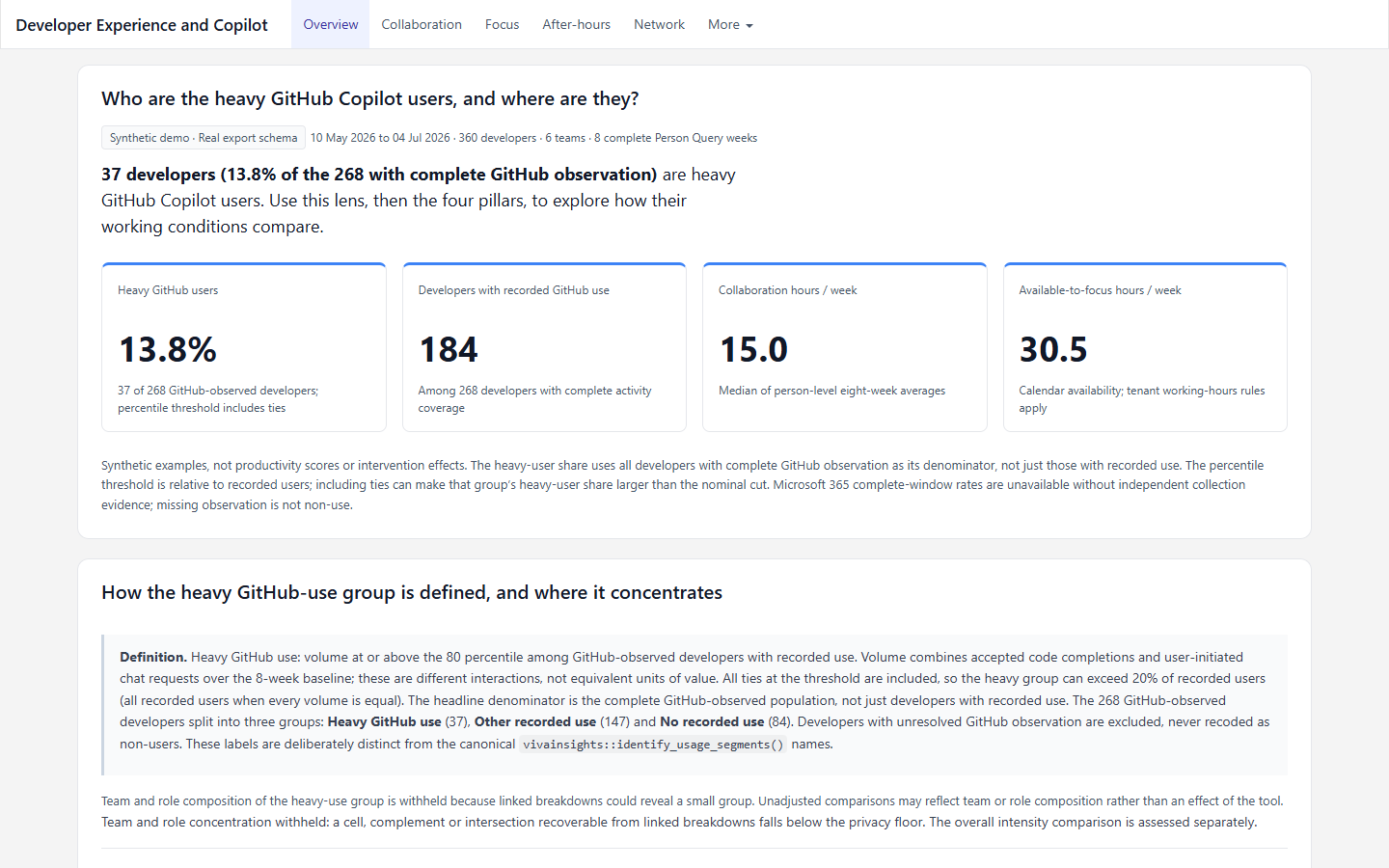
Task: Click the Collaboration hours / week card
Action: (845, 347)
